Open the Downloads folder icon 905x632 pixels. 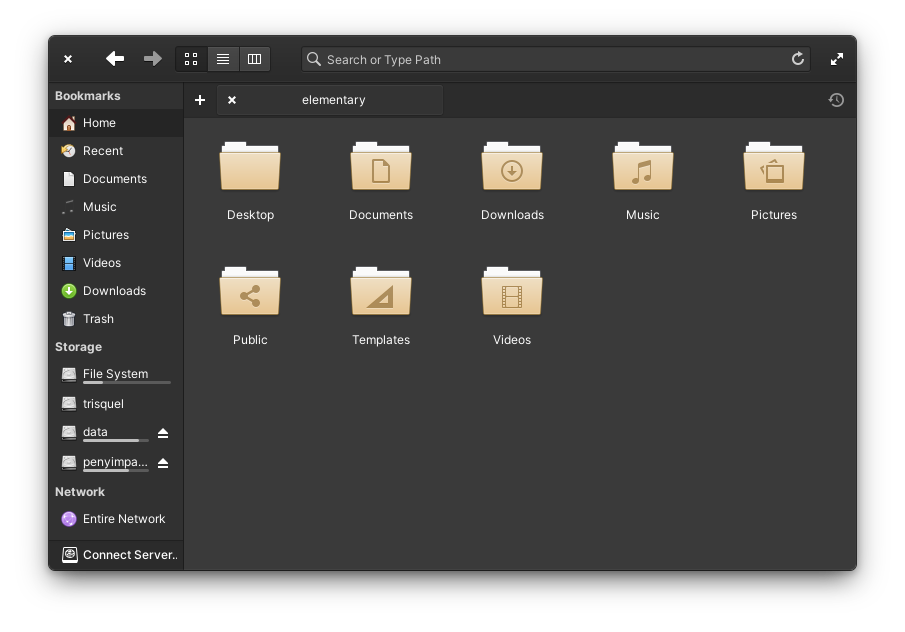[512, 167]
